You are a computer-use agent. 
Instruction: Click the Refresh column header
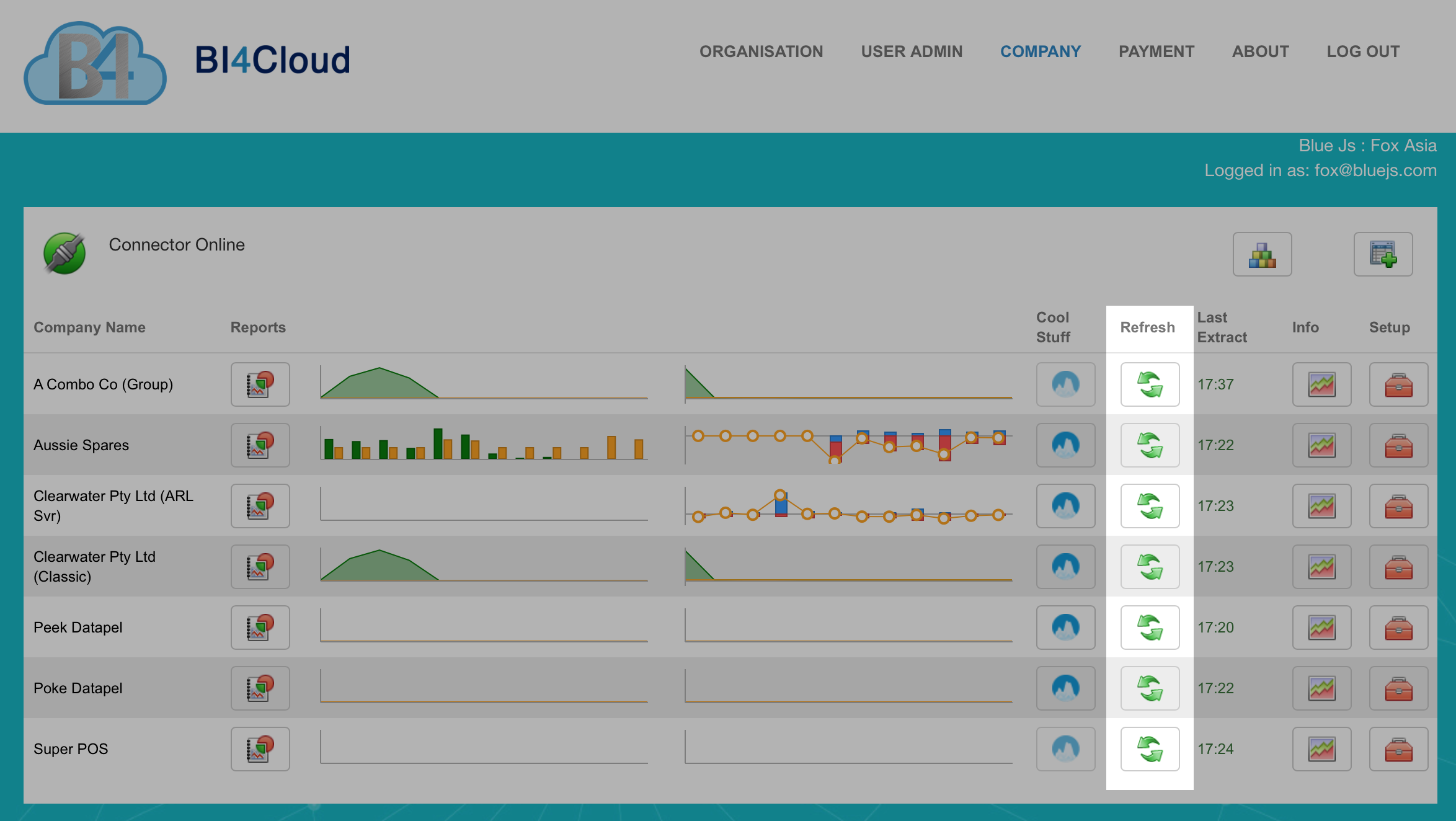(1148, 327)
